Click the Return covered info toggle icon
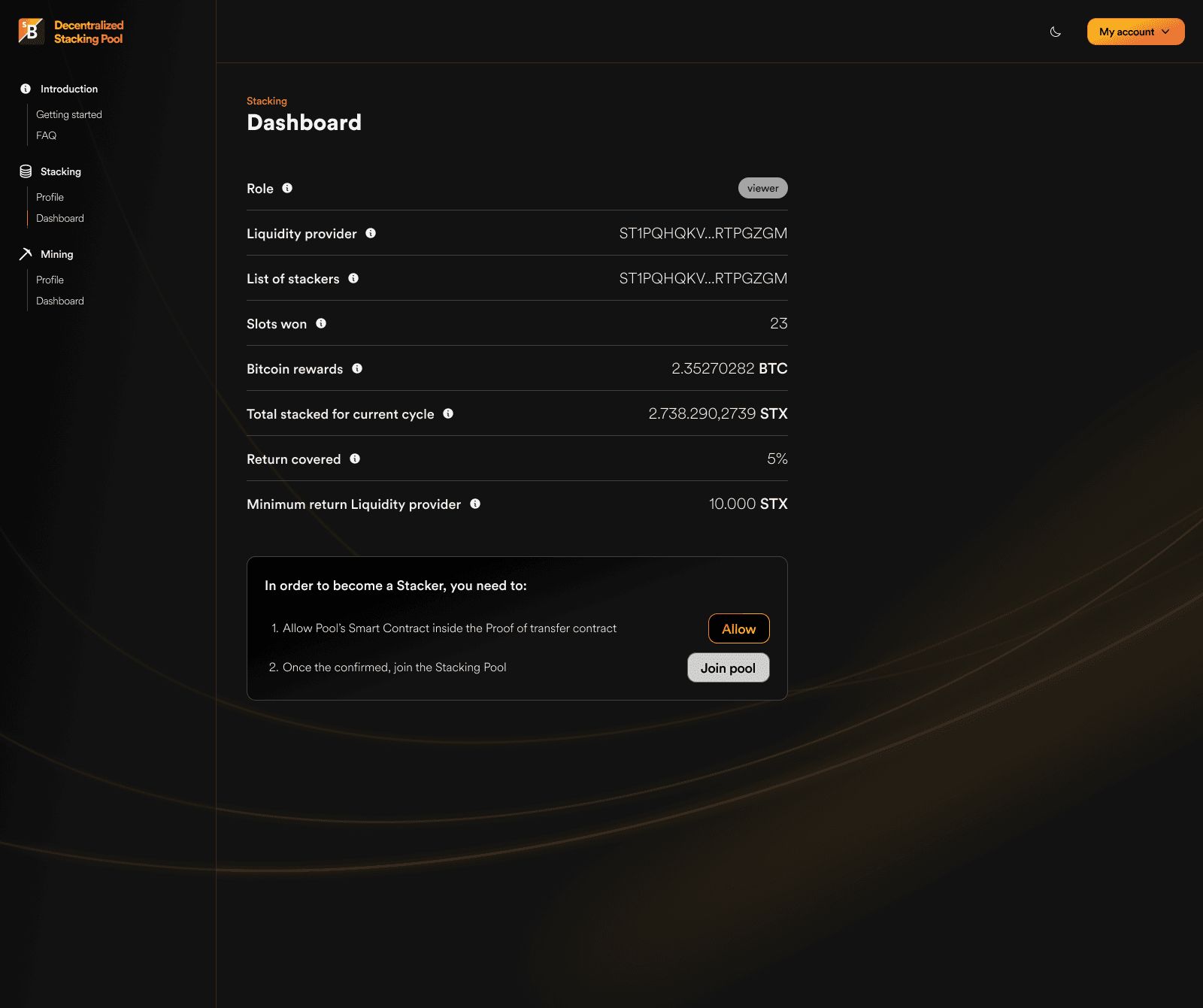1203x1008 pixels. (x=355, y=459)
